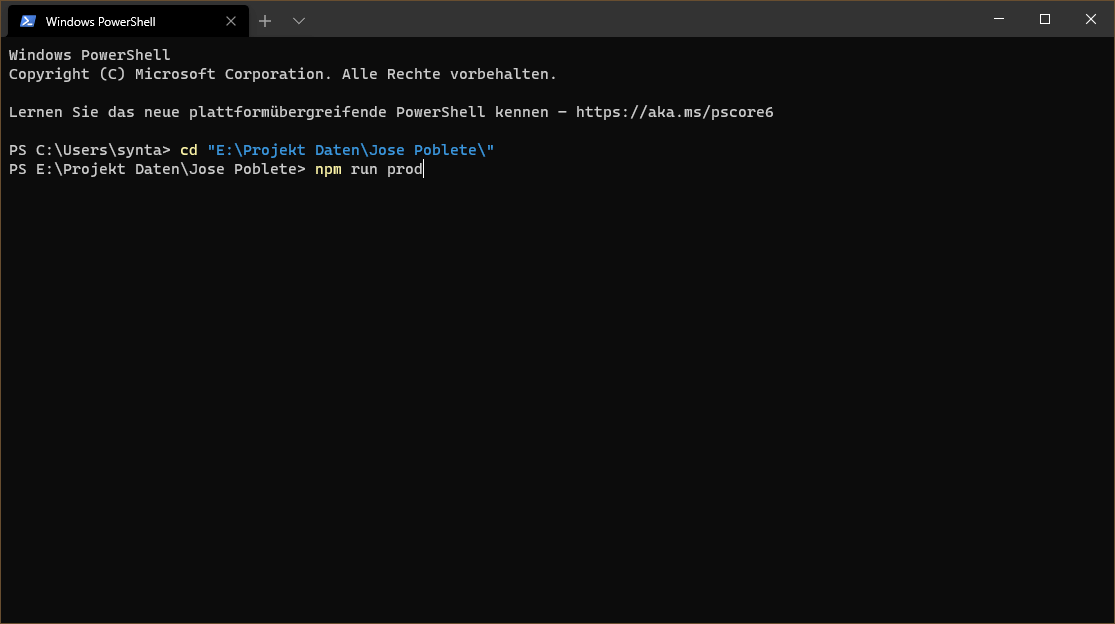Click the PowerShell icon in the tab
The height and width of the screenshot is (624, 1115).
click(28, 21)
